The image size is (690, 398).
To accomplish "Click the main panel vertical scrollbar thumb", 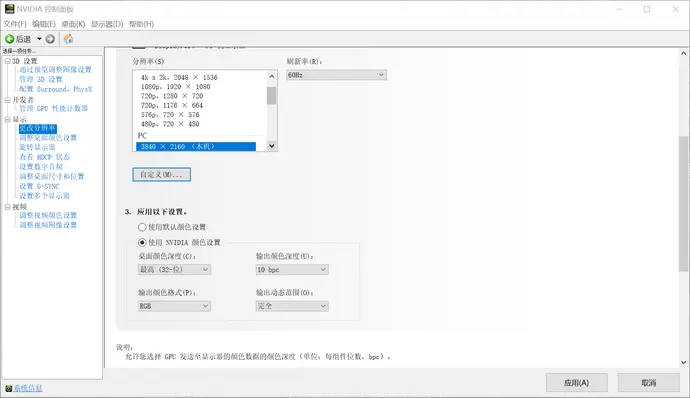I will pyautogui.click(x=683, y=204).
